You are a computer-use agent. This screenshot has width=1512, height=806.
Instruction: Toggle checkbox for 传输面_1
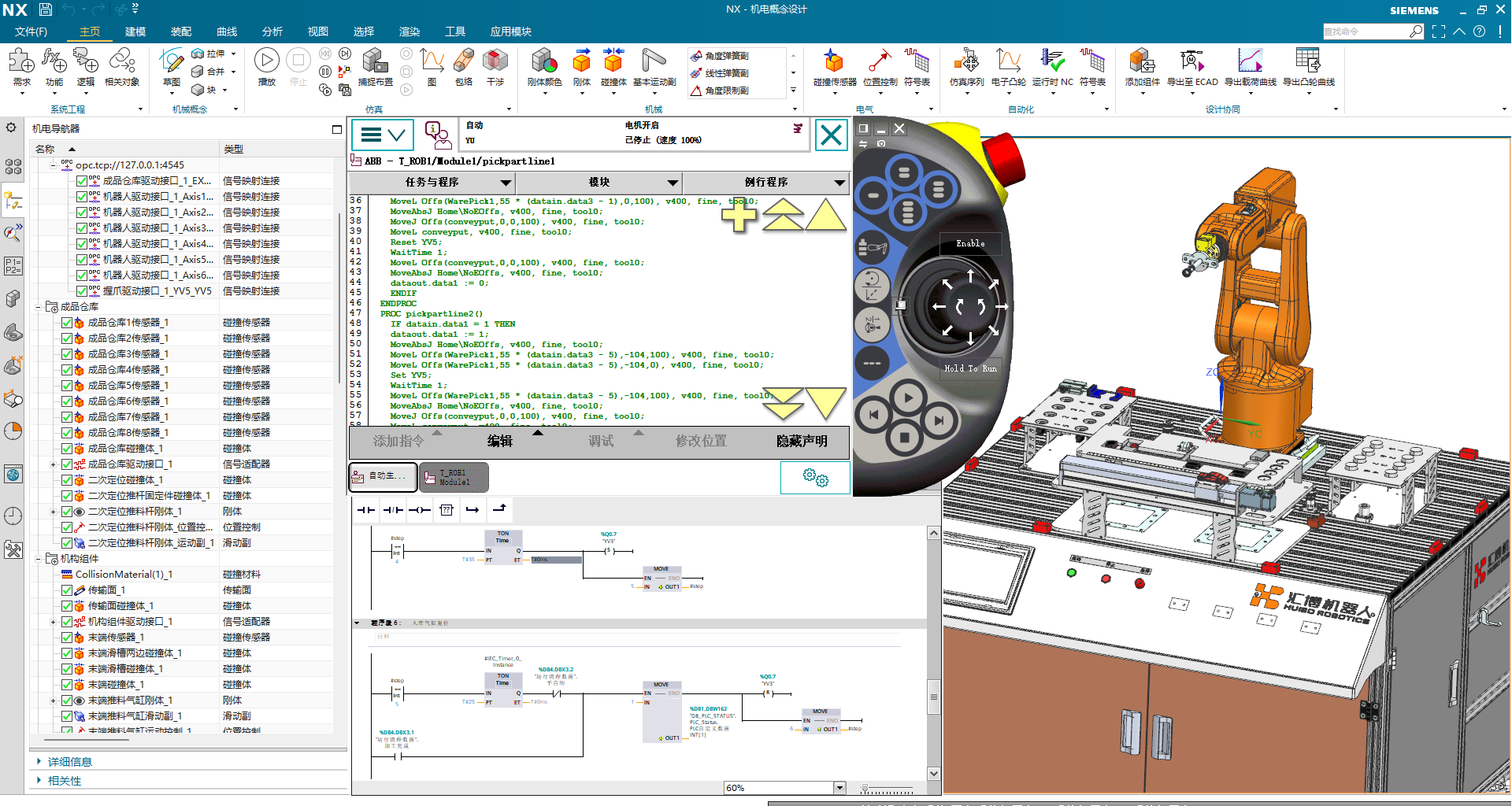(x=67, y=590)
